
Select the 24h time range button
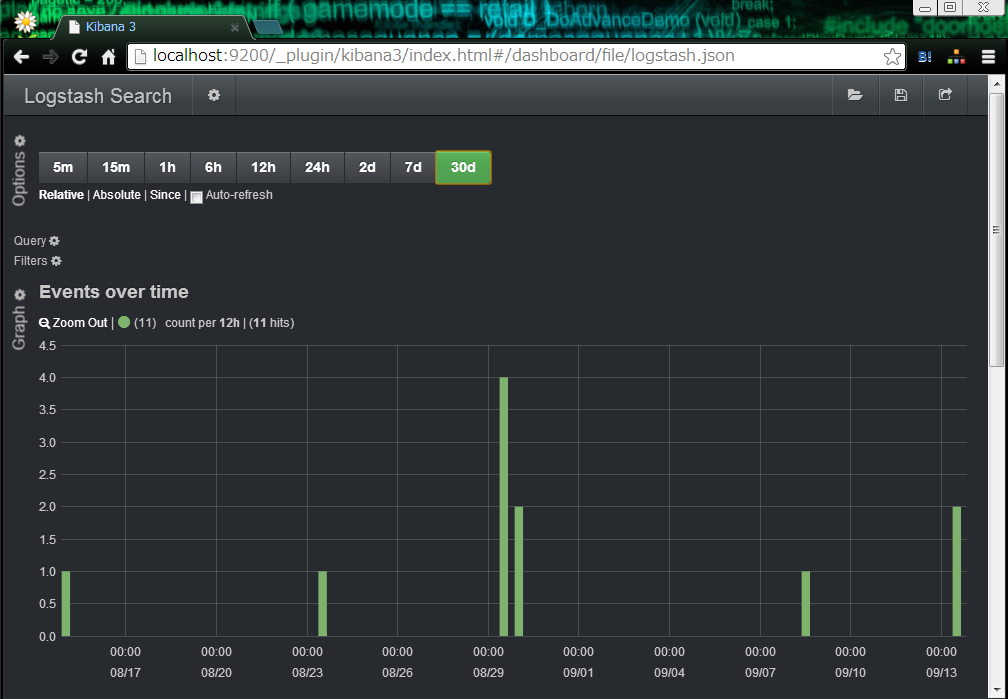[317, 167]
